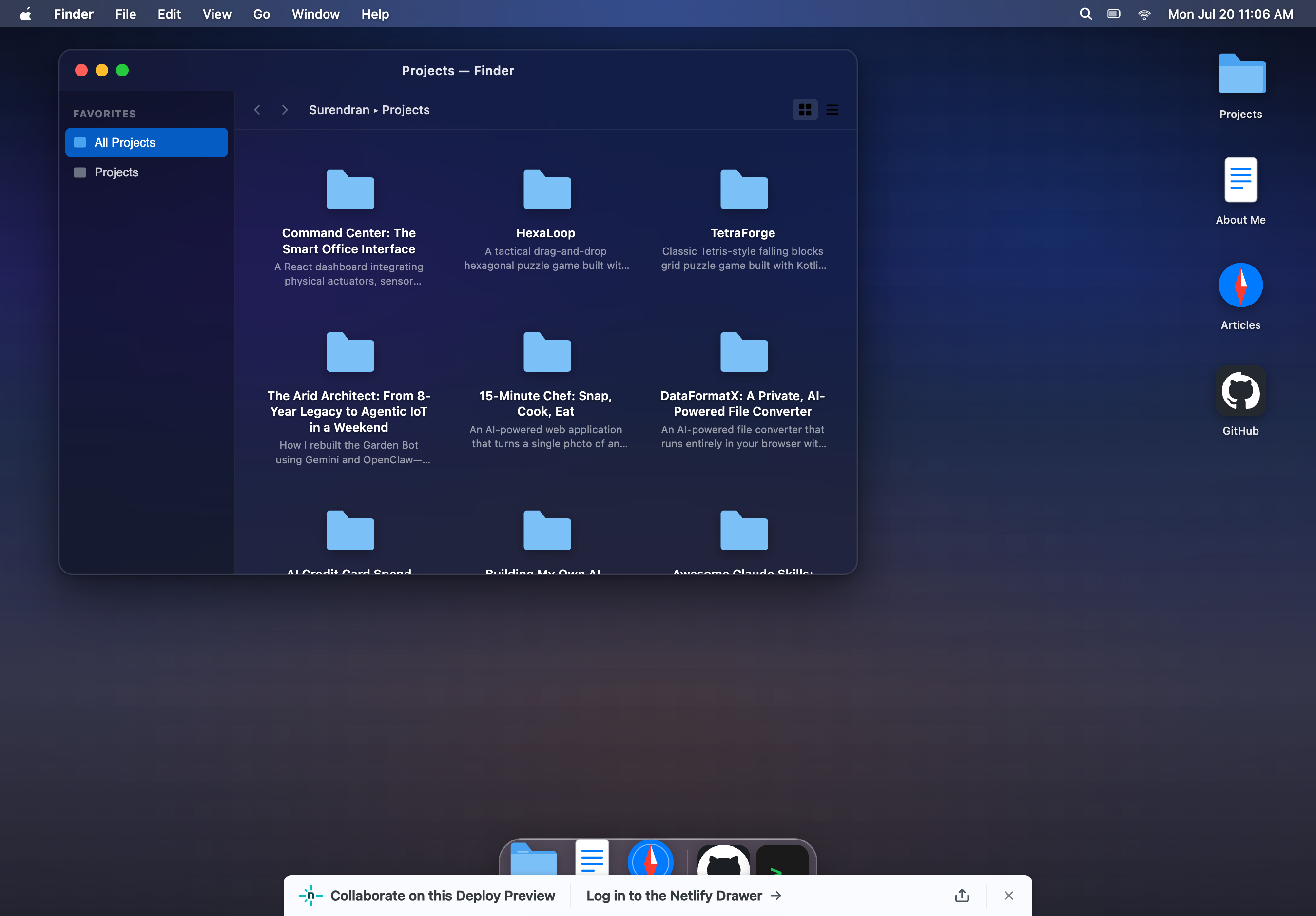This screenshot has width=1316, height=916.
Task: Click the document icon in the Dock
Action: (x=592, y=858)
